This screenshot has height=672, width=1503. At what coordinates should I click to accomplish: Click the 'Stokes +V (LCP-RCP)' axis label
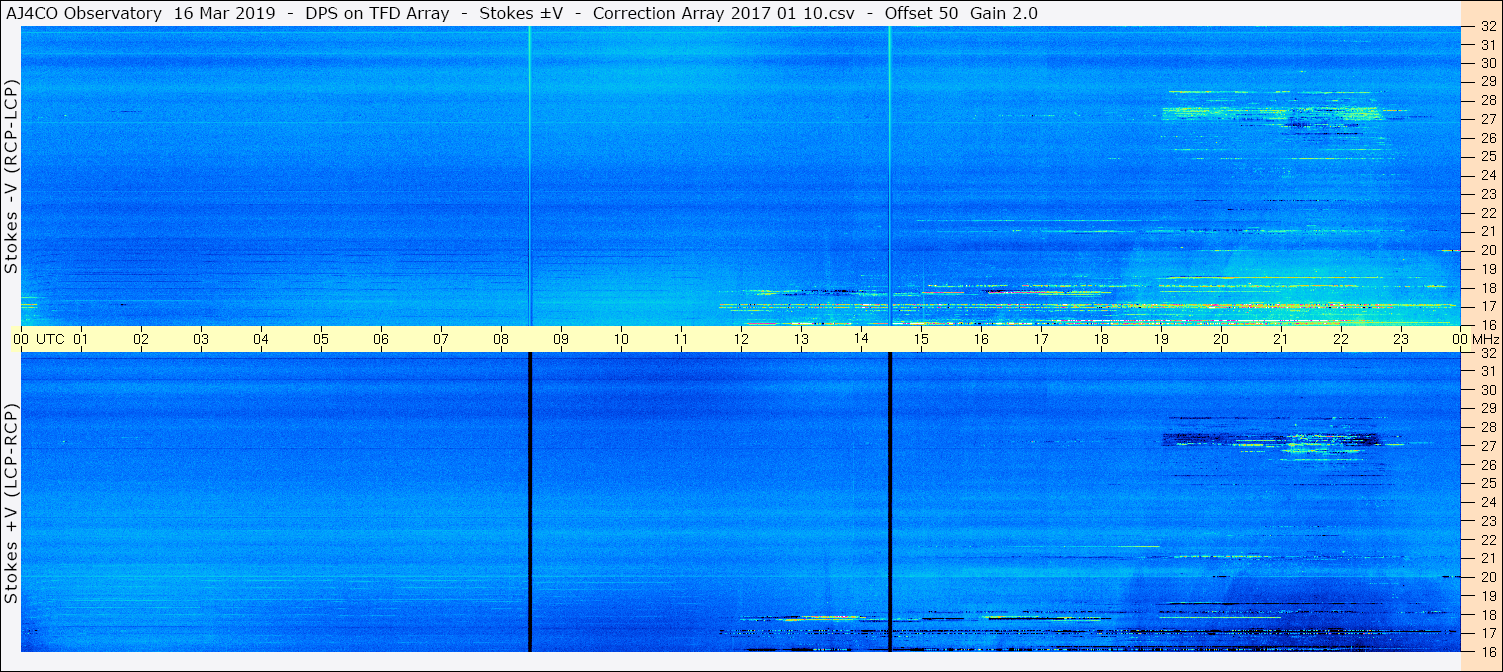[x=11, y=504]
